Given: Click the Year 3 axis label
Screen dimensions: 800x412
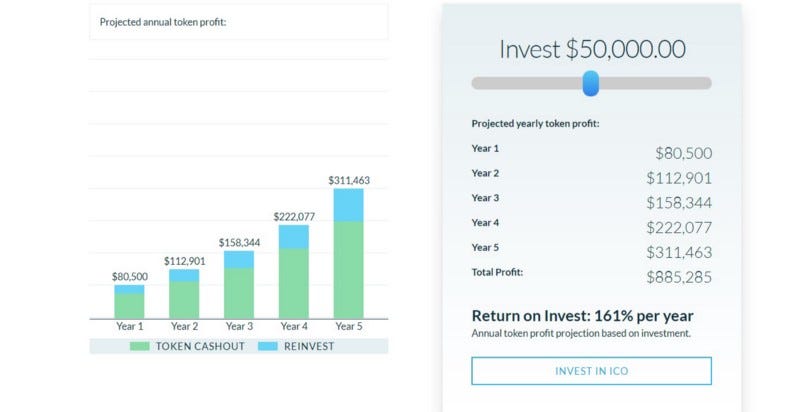Looking at the screenshot, I should click(239, 326).
